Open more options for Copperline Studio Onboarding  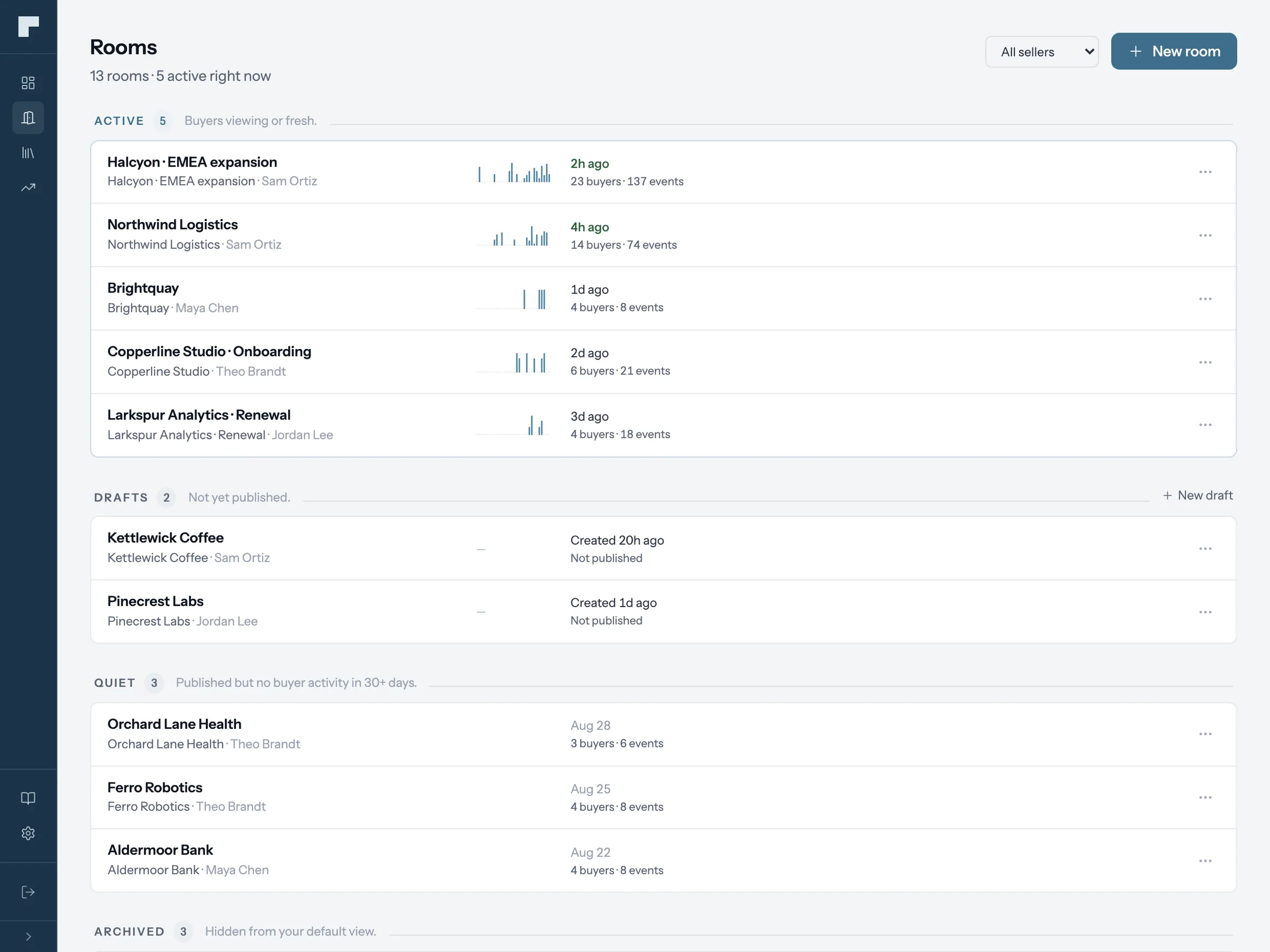pyautogui.click(x=1205, y=362)
